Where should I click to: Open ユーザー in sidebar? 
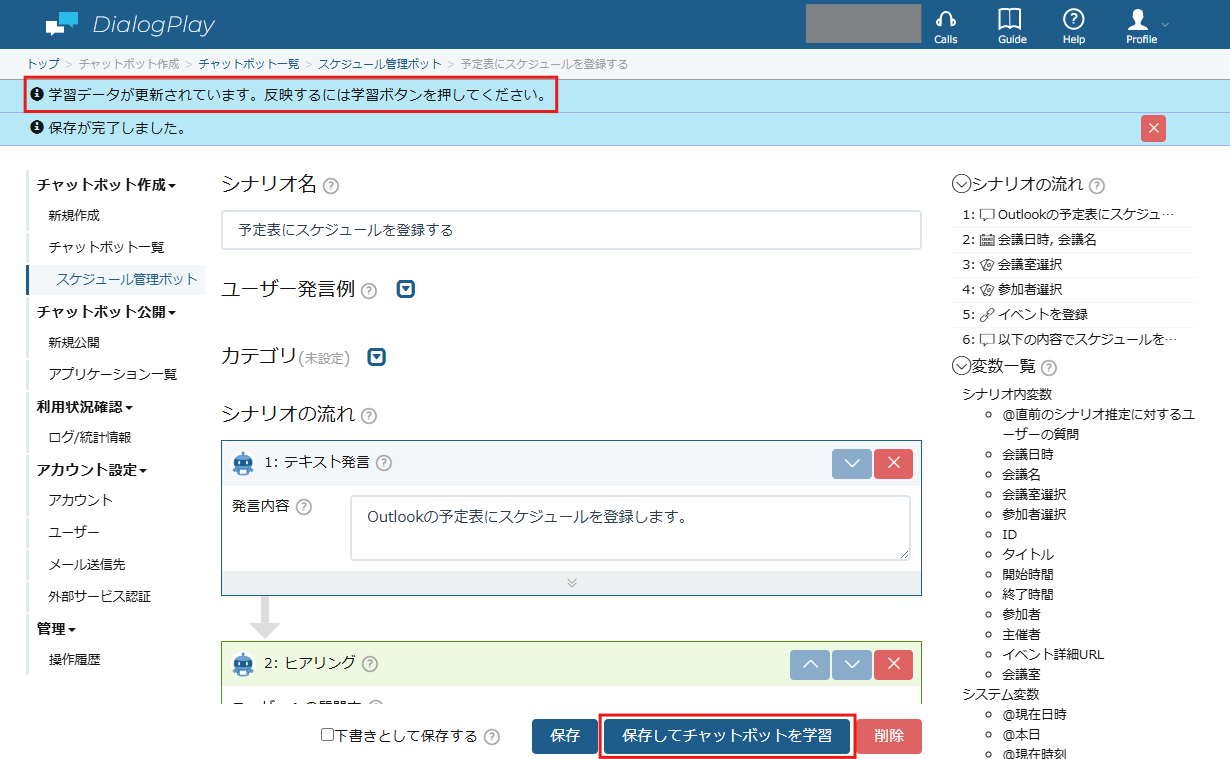tap(74, 532)
